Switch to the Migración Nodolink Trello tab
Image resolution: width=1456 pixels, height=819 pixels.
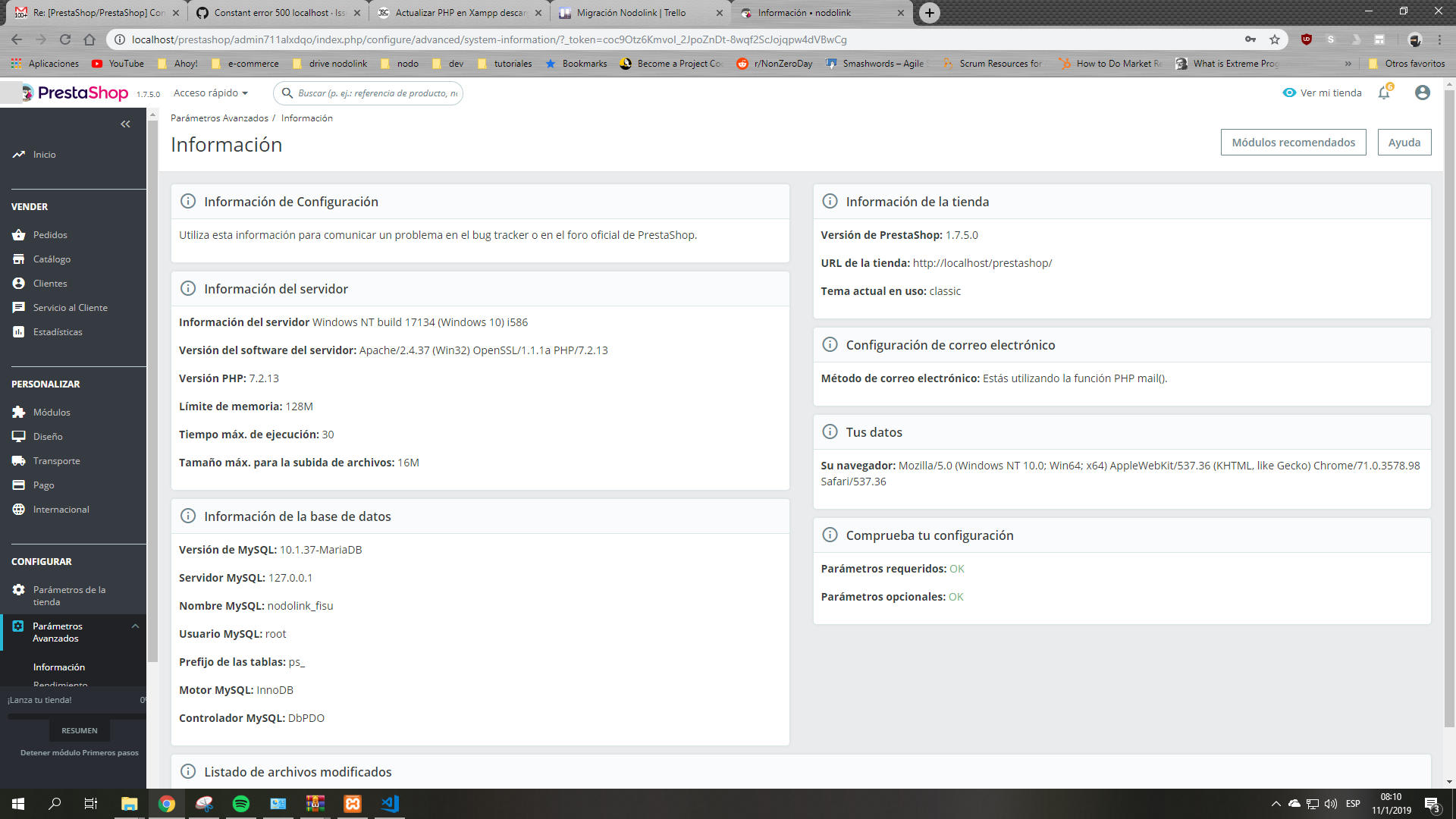(x=631, y=13)
